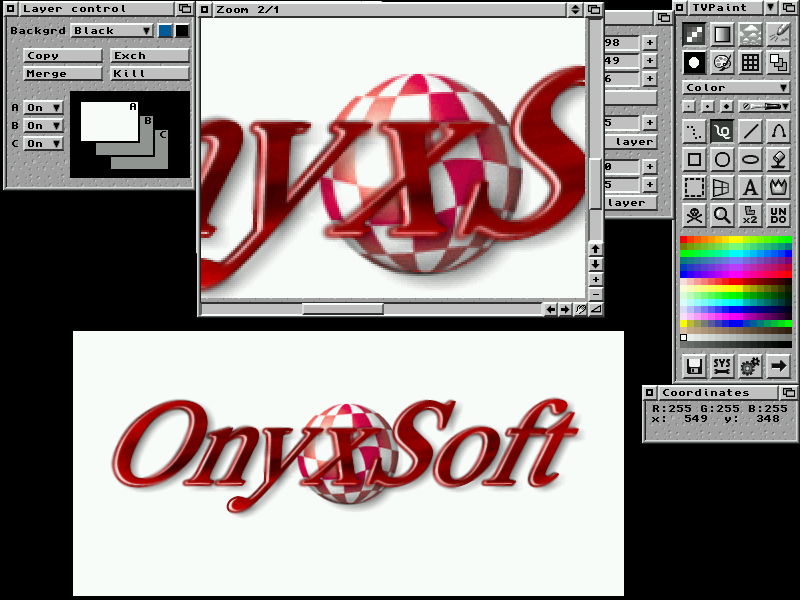Click the Kill button
800x600 pixels.
150,73
